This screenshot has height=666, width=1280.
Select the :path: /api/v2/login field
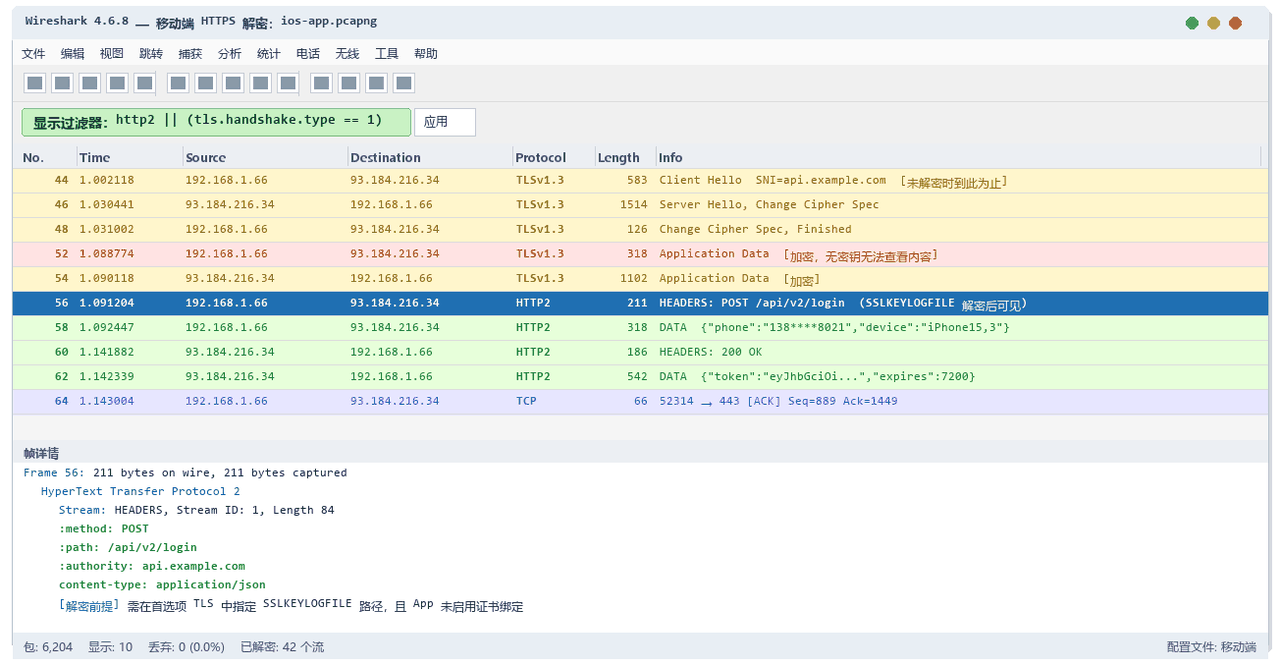click(128, 547)
